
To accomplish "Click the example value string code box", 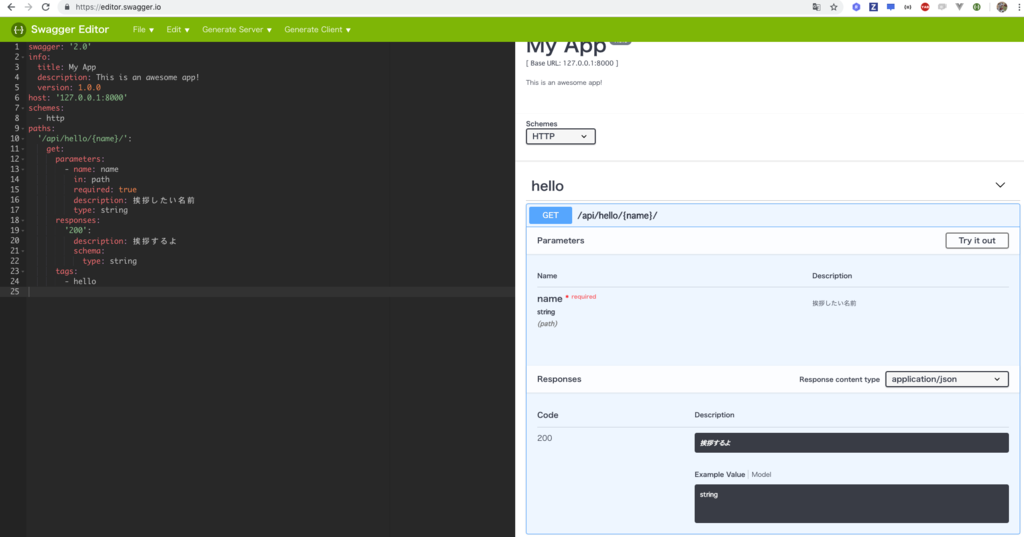I will [851, 504].
